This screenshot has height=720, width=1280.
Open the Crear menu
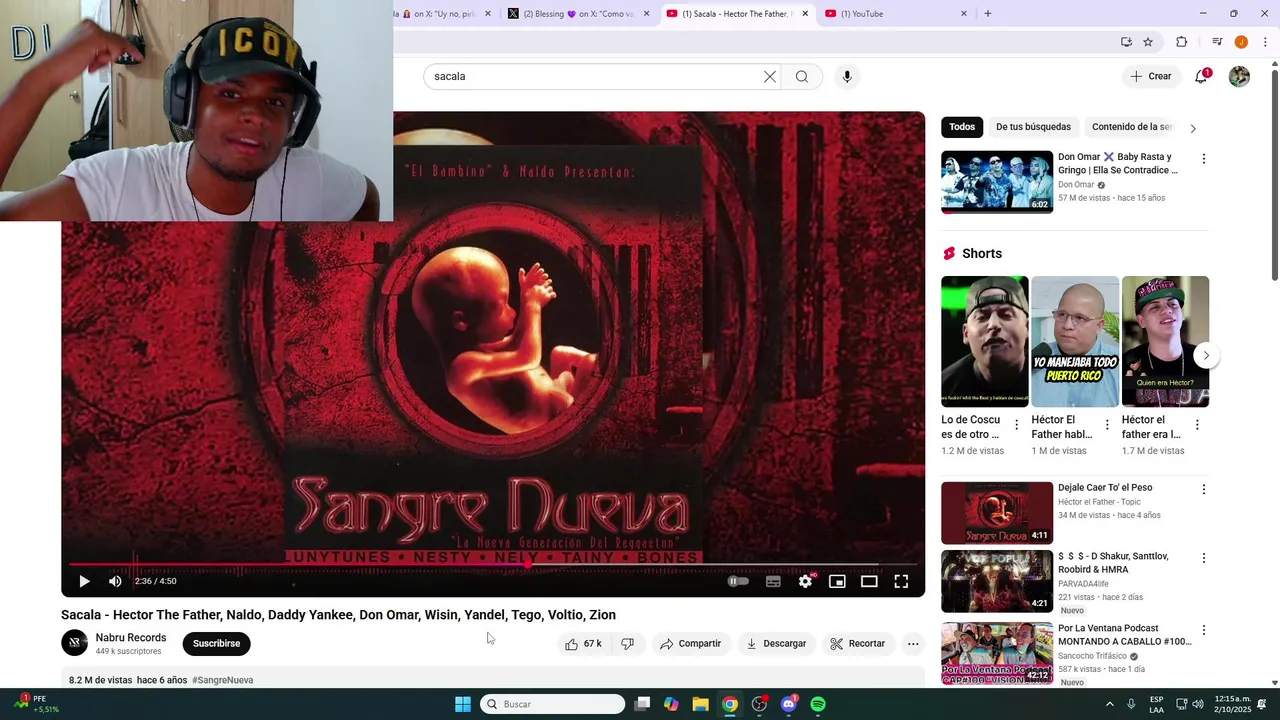point(1151,76)
